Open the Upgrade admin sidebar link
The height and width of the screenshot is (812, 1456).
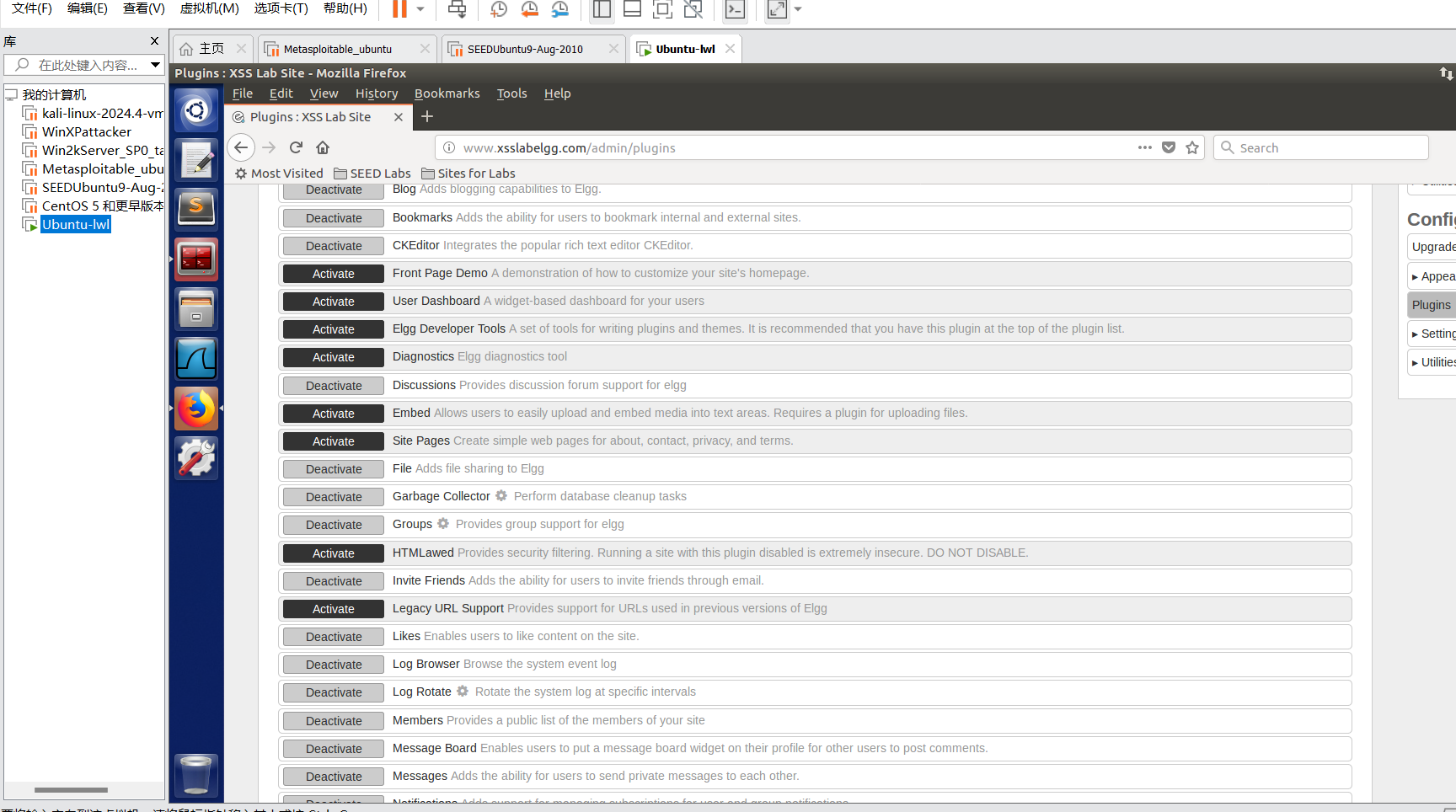click(1432, 247)
